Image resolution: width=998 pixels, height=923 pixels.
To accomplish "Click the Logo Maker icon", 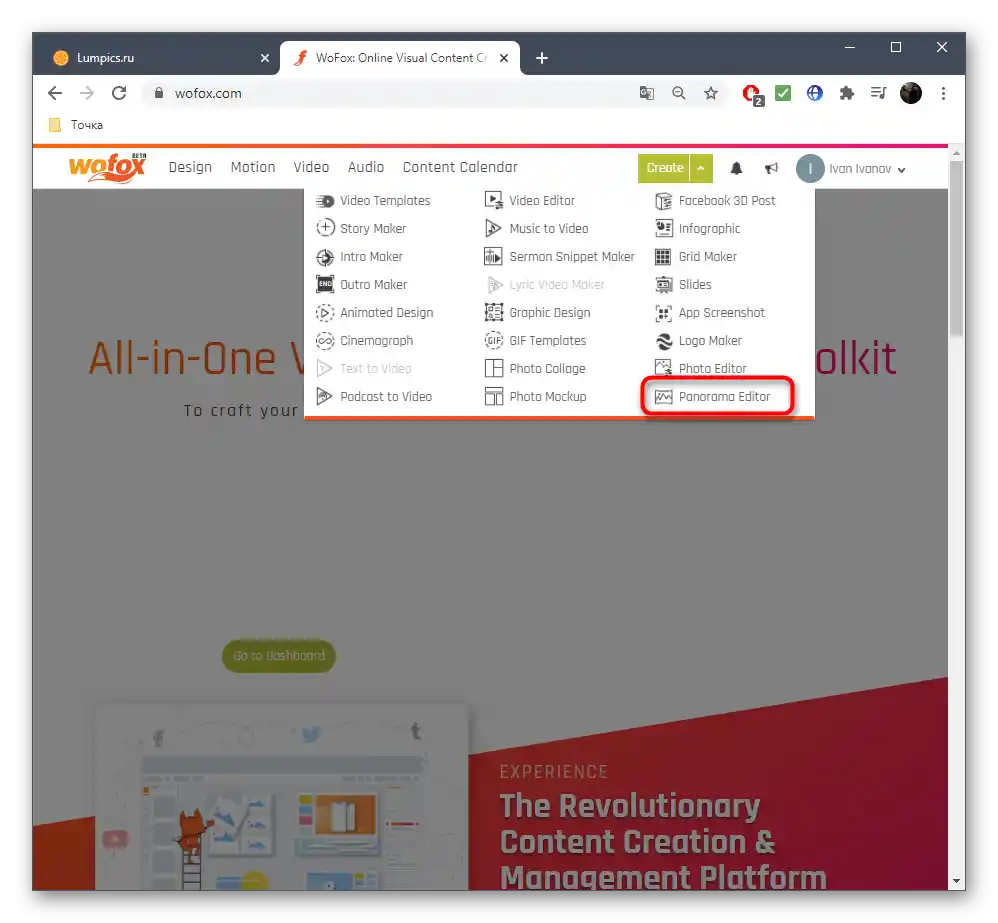I will coord(663,341).
